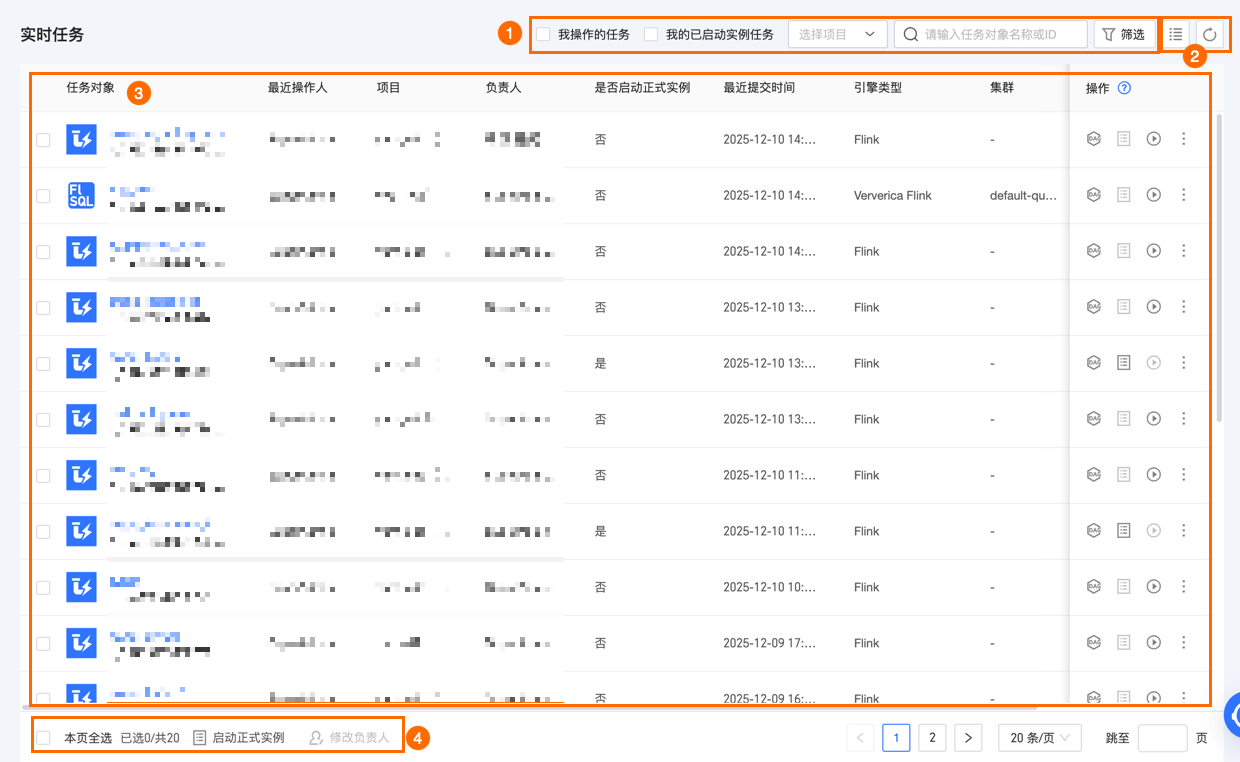Click the help icon next to 操作
This screenshot has width=1240, height=762.
[1124, 88]
